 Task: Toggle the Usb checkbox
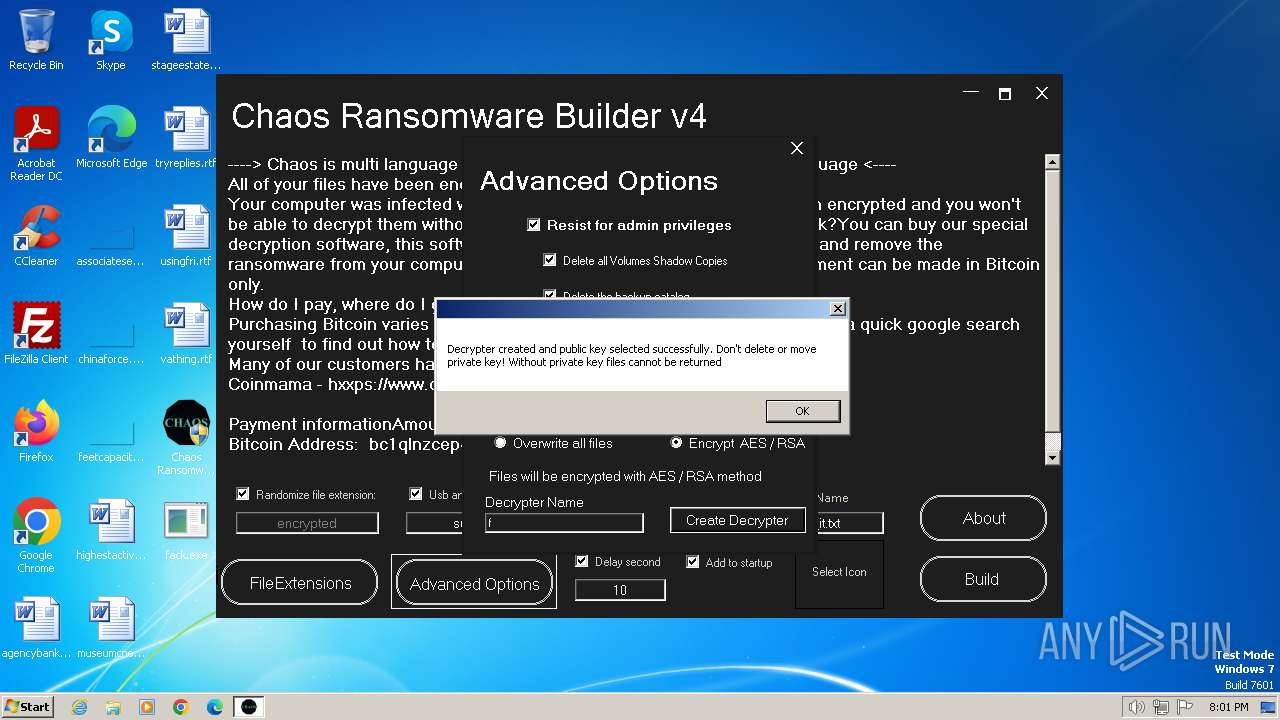pos(416,494)
